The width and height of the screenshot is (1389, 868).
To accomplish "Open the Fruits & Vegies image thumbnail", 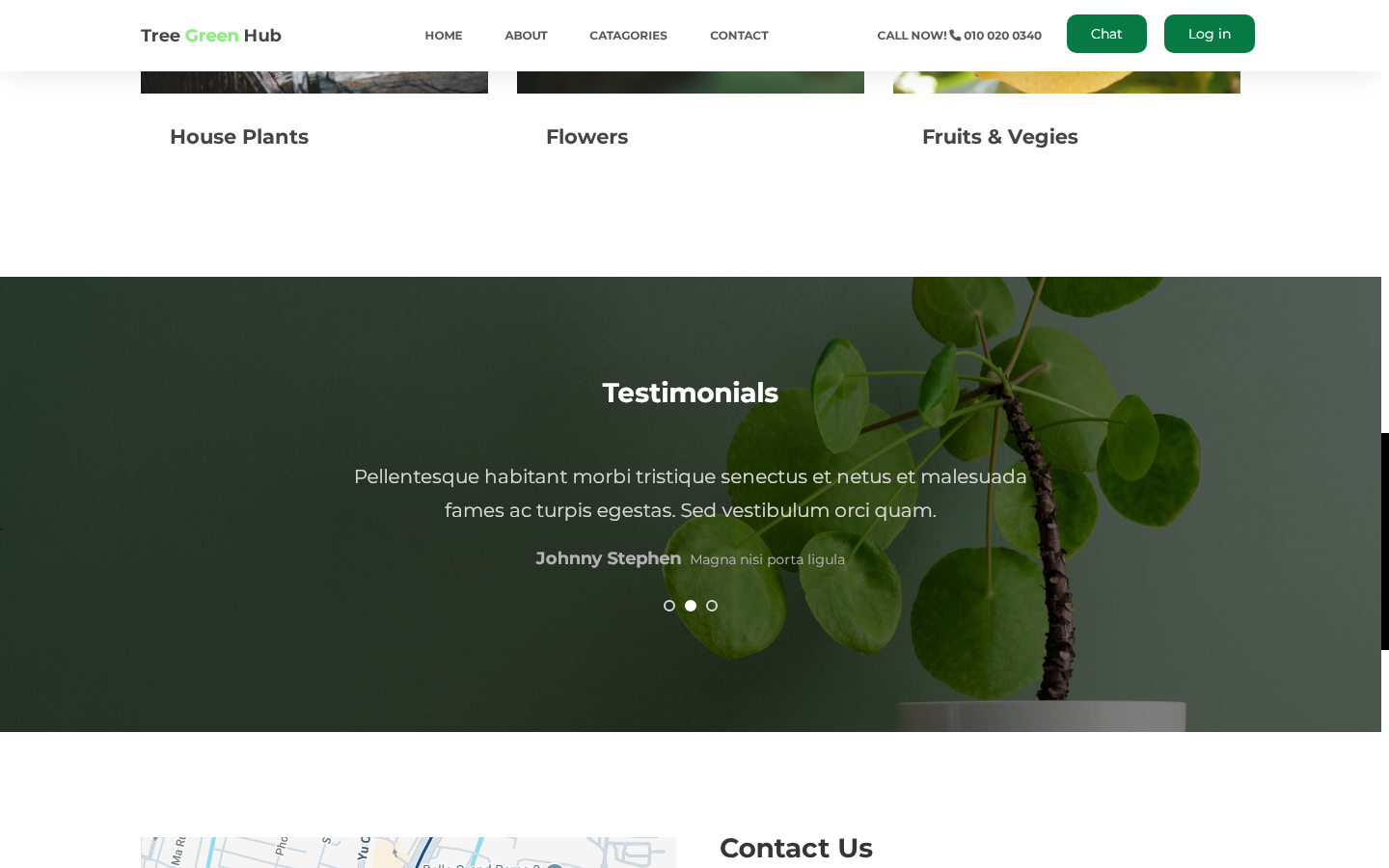I will point(1067,83).
